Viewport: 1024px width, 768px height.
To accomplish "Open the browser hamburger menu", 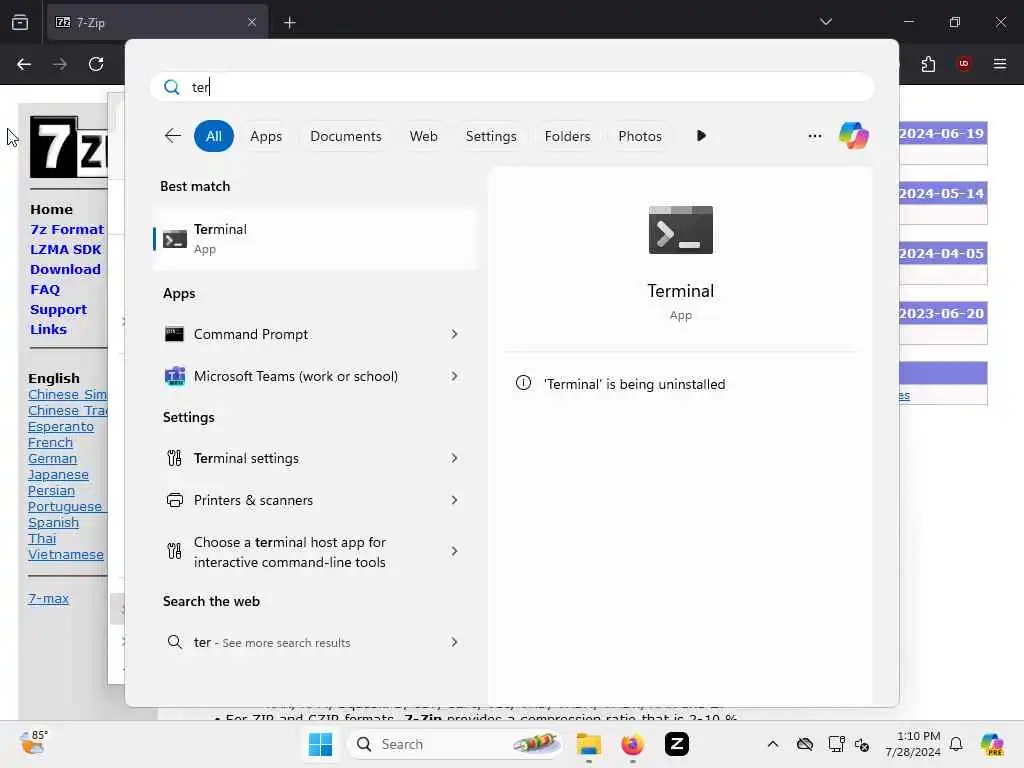I will (x=1000, y=64).
